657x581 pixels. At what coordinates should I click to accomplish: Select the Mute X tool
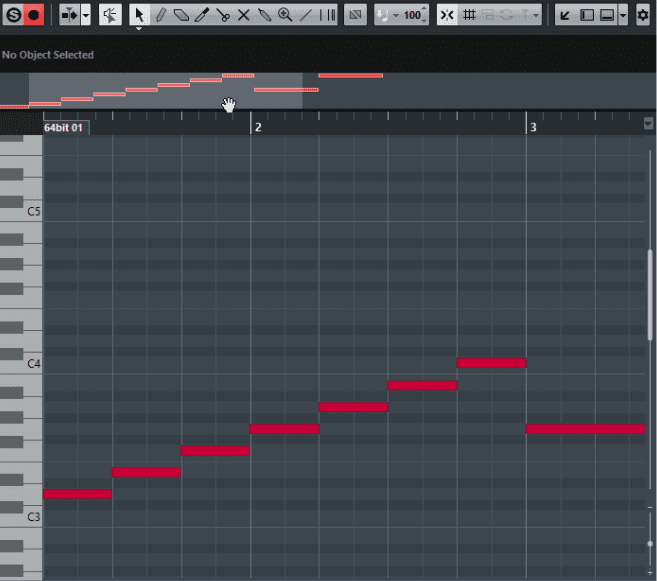244,15
